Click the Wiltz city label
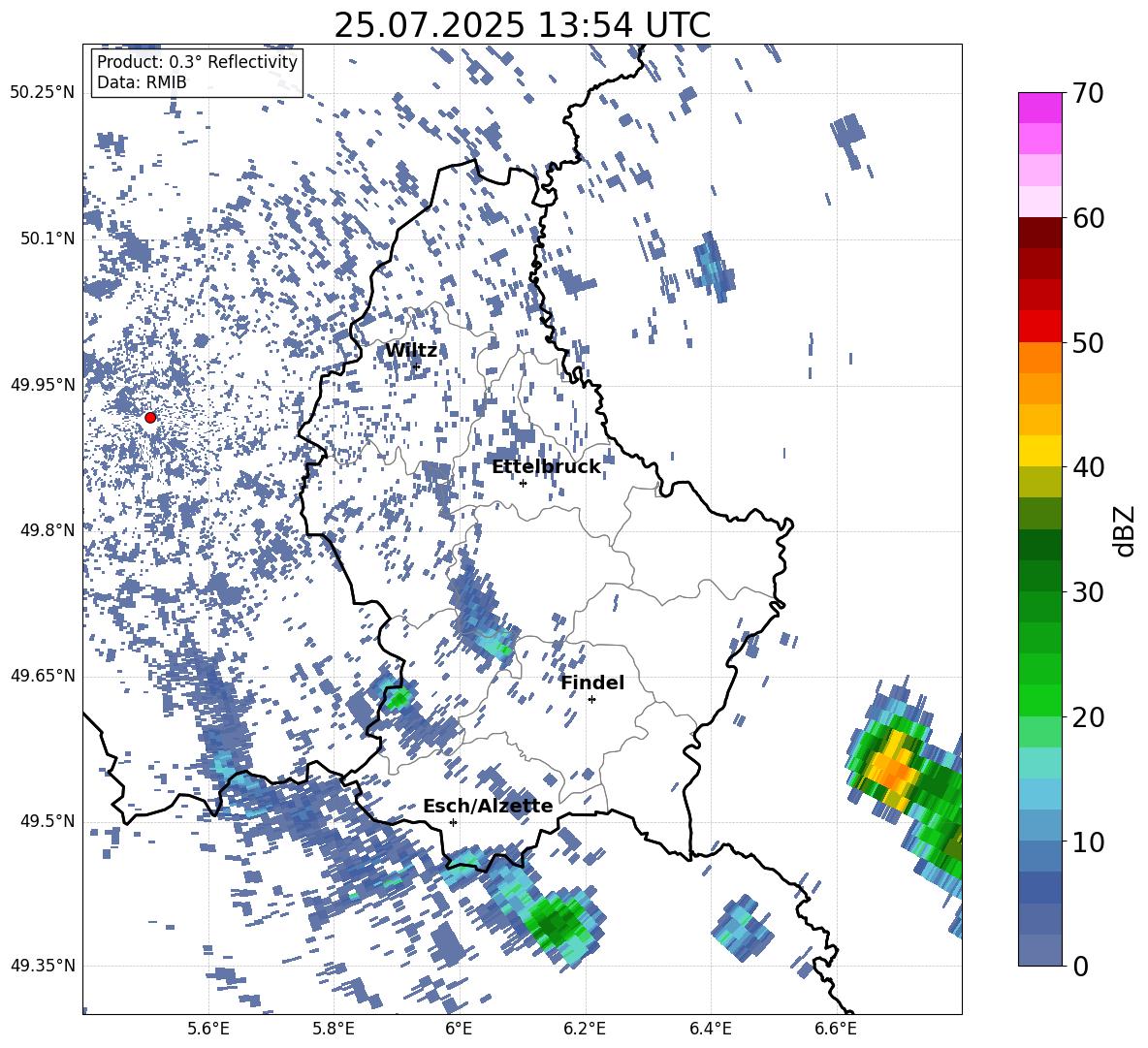 pyautogui.click(x=411, y=351)
